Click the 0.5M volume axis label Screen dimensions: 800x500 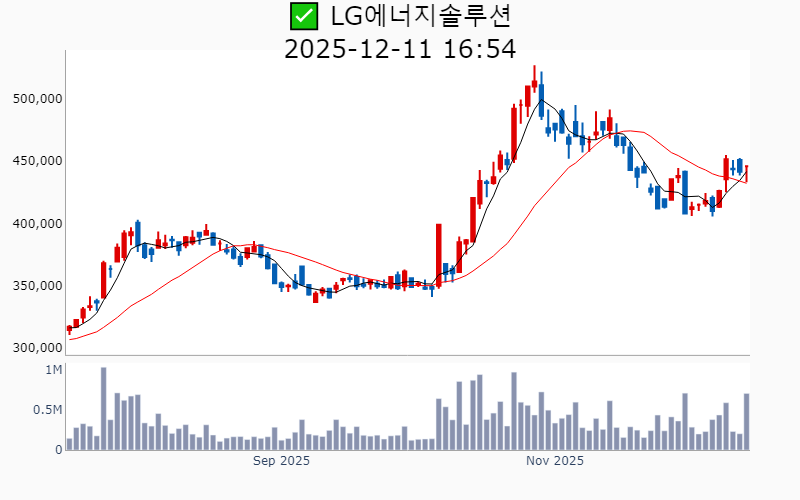(47, 410)
